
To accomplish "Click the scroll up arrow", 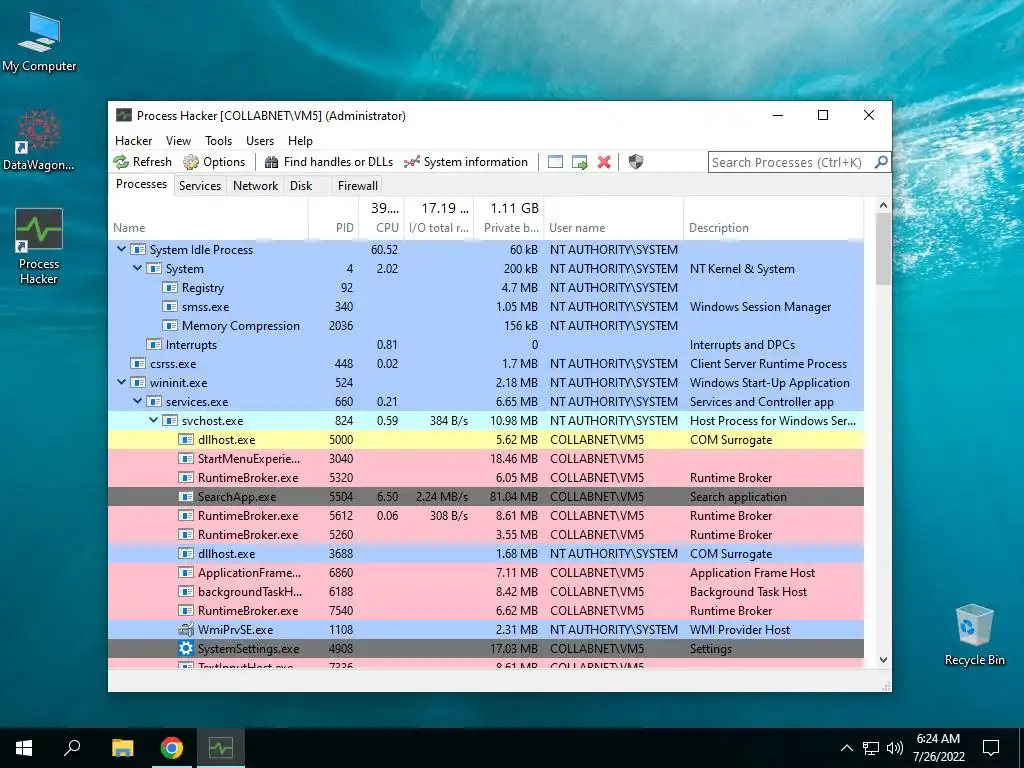I will coord(883,205).
